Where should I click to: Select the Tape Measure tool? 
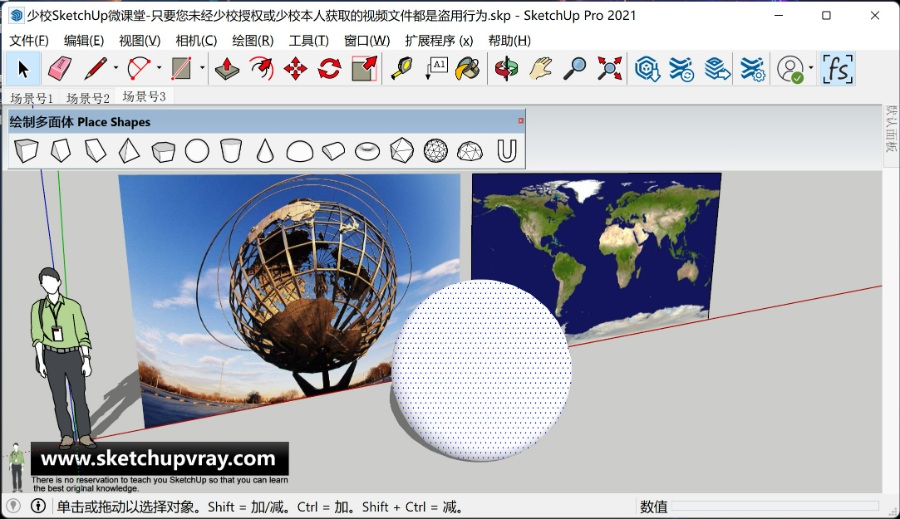[402, 69]
